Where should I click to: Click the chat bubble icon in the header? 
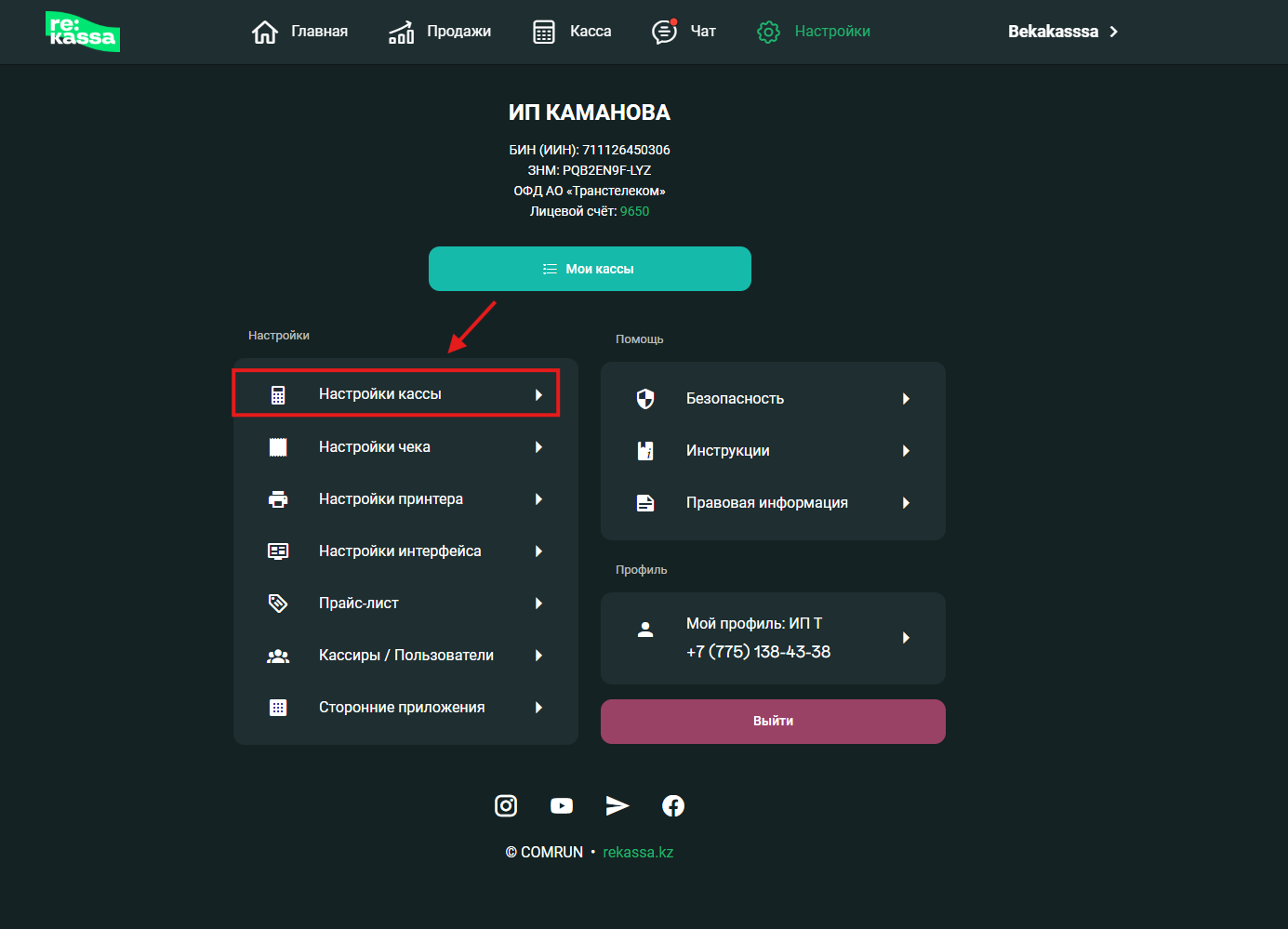pyautogui.click(x=664, y=32)
